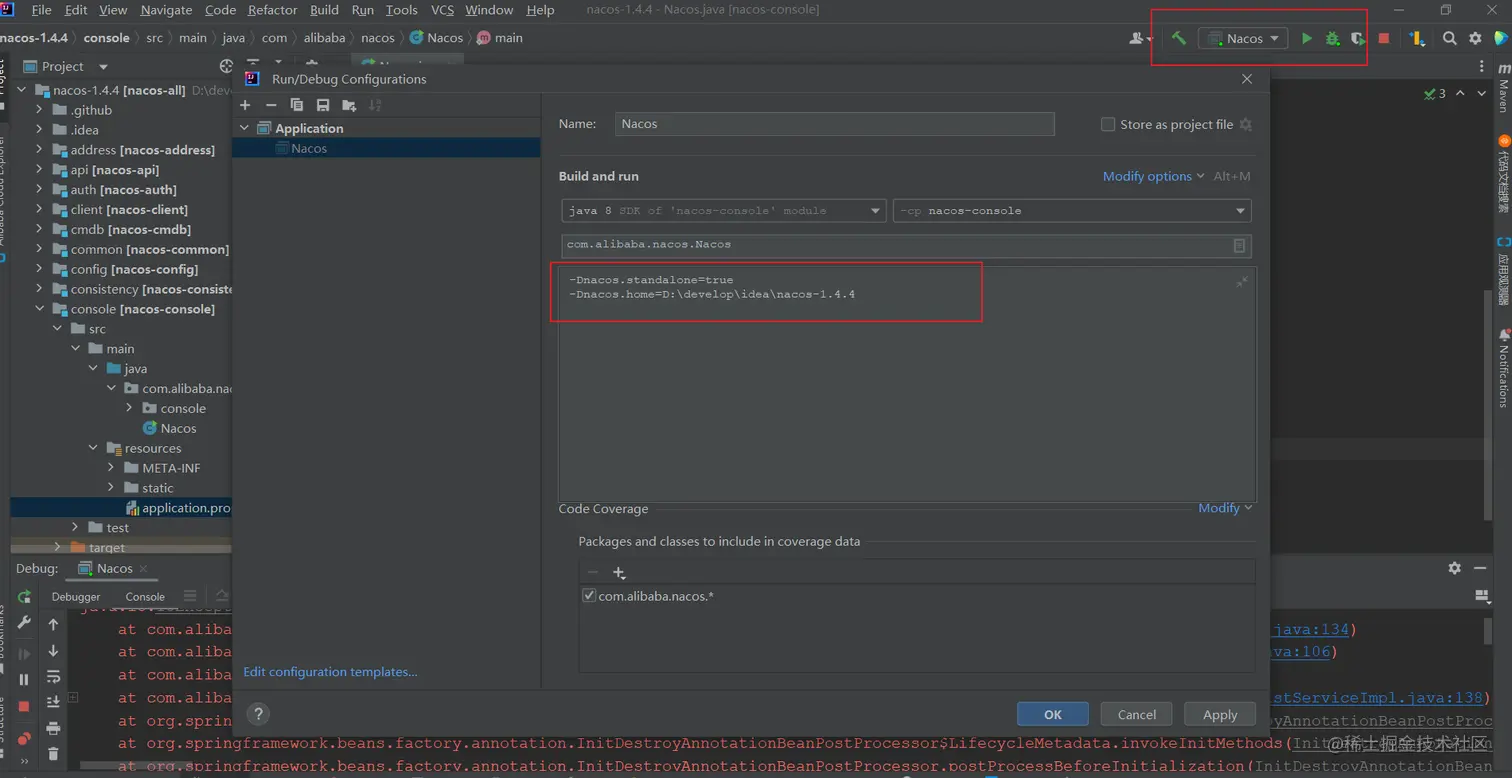Open debug panel settings gear
Viewport: 1512px width, 778px height.
pyautogui.click(x=1454, y=568)
